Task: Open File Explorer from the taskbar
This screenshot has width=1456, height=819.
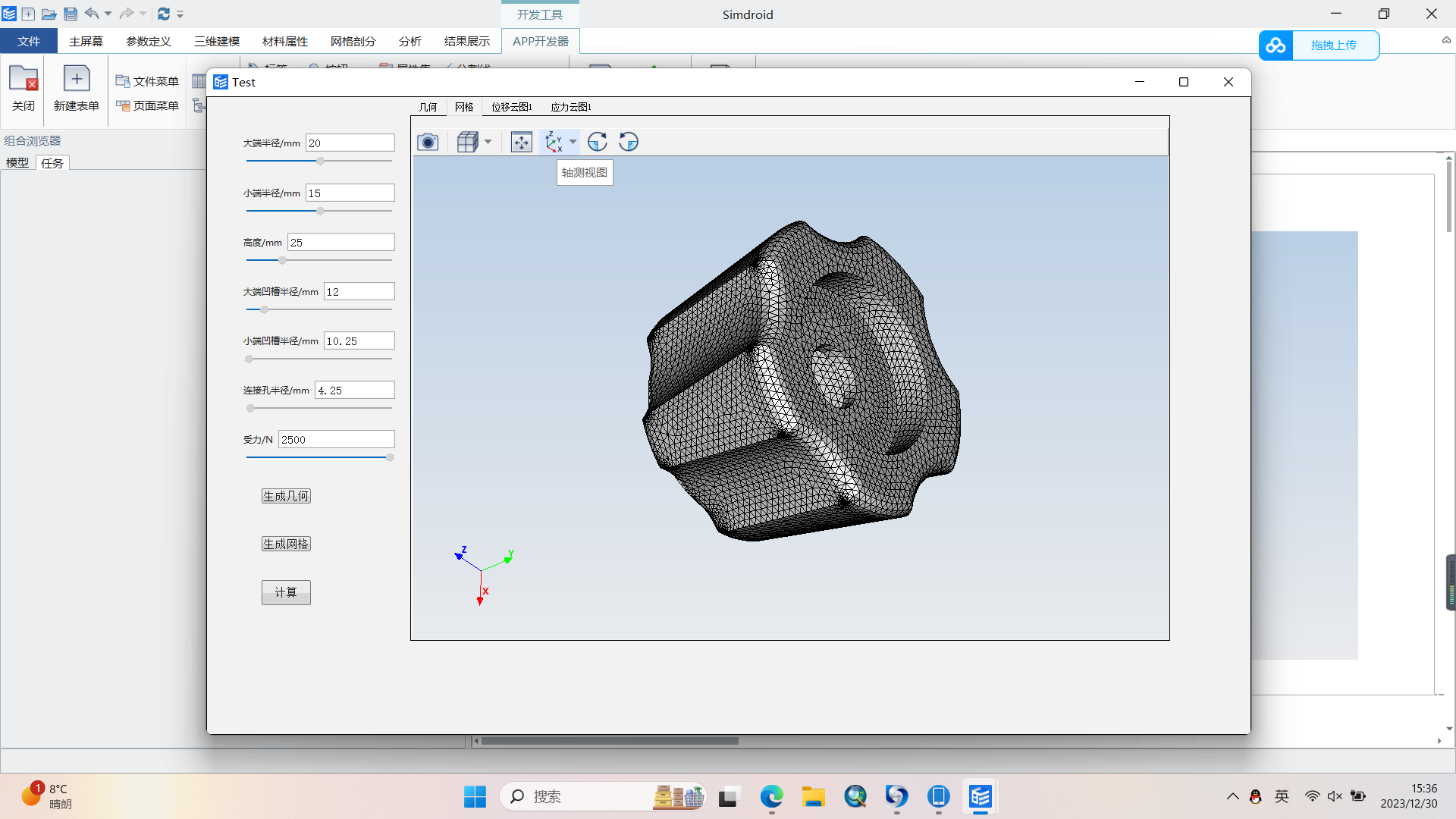Action: click(x=814, y=796)
